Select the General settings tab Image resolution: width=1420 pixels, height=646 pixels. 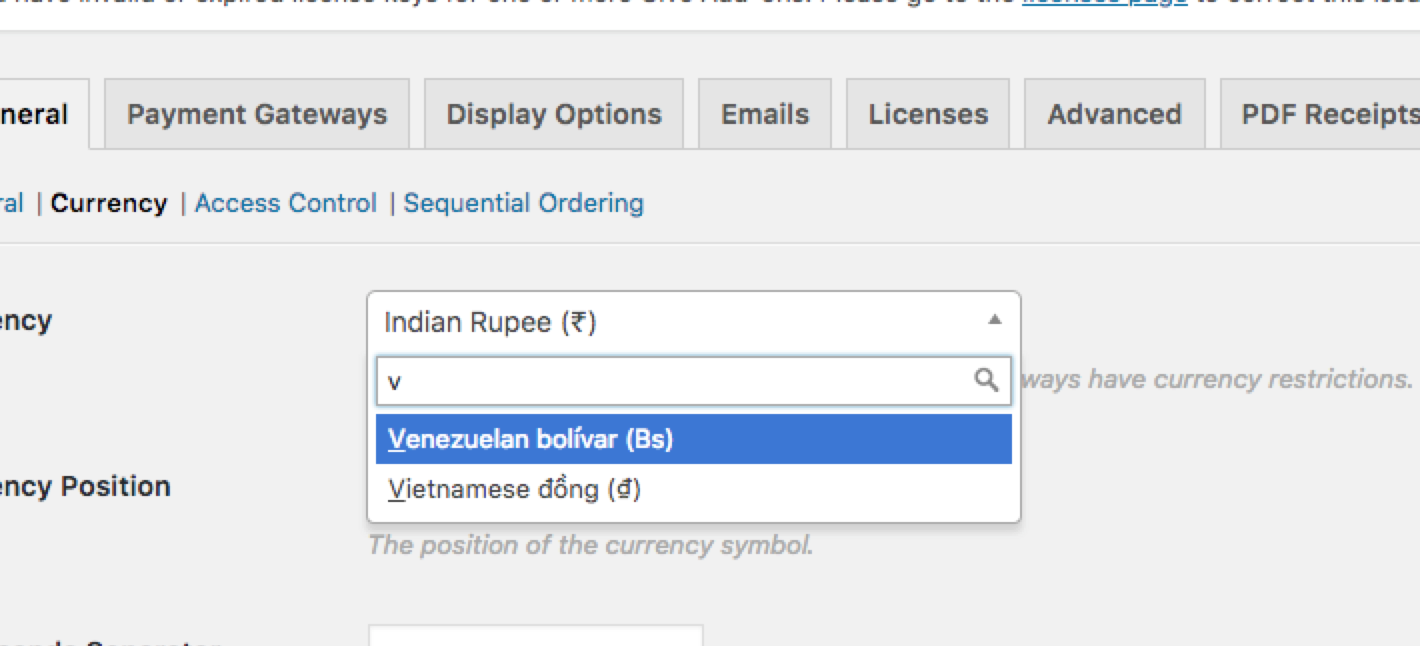pos(40,114)
